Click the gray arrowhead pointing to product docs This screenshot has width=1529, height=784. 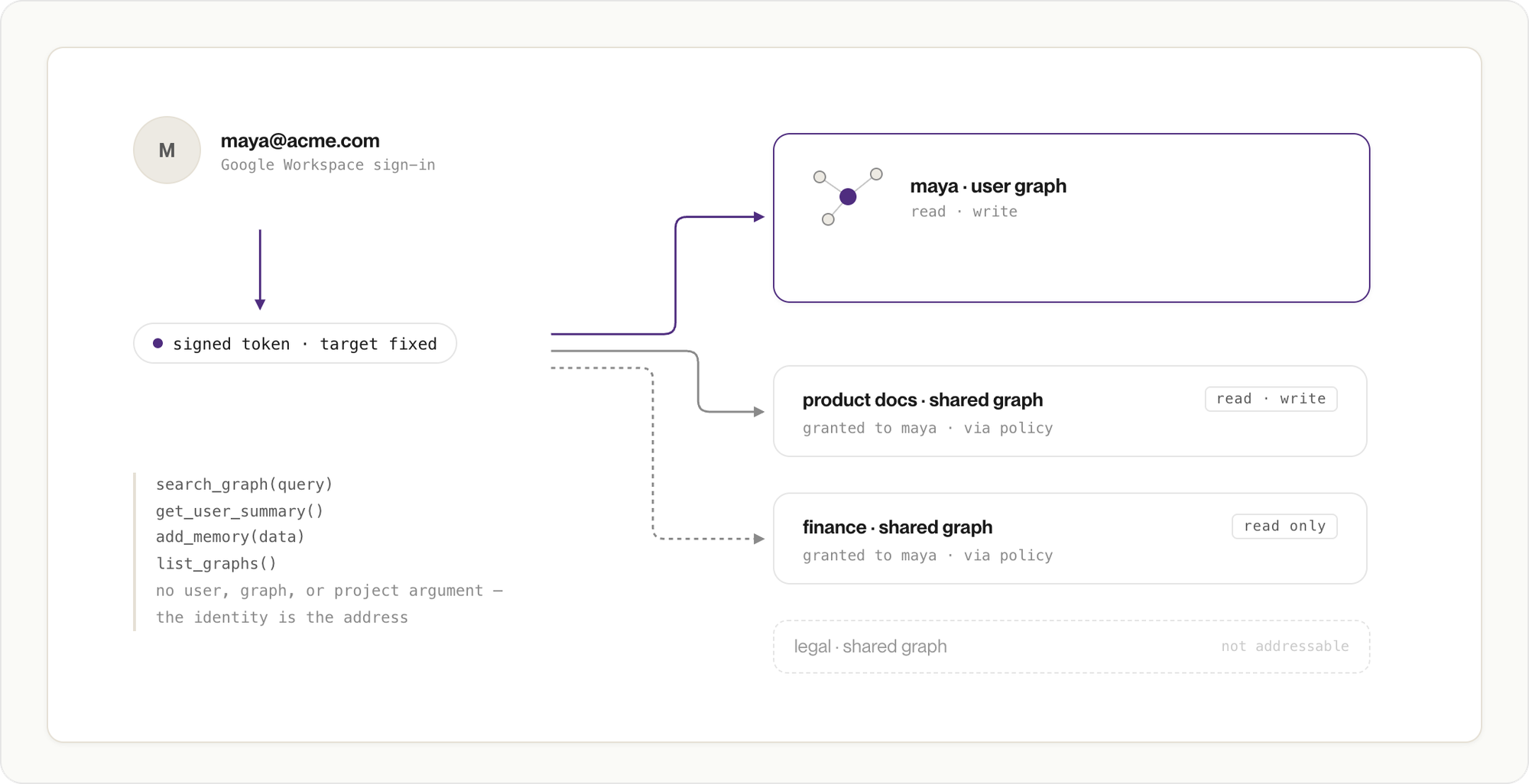click(x=758, y=412)
